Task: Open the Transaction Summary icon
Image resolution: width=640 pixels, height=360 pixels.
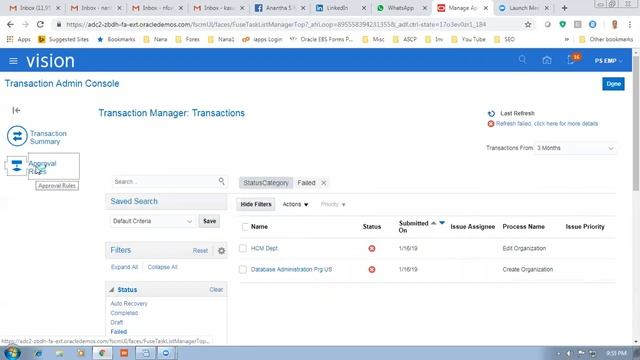Action: (17, 136)
